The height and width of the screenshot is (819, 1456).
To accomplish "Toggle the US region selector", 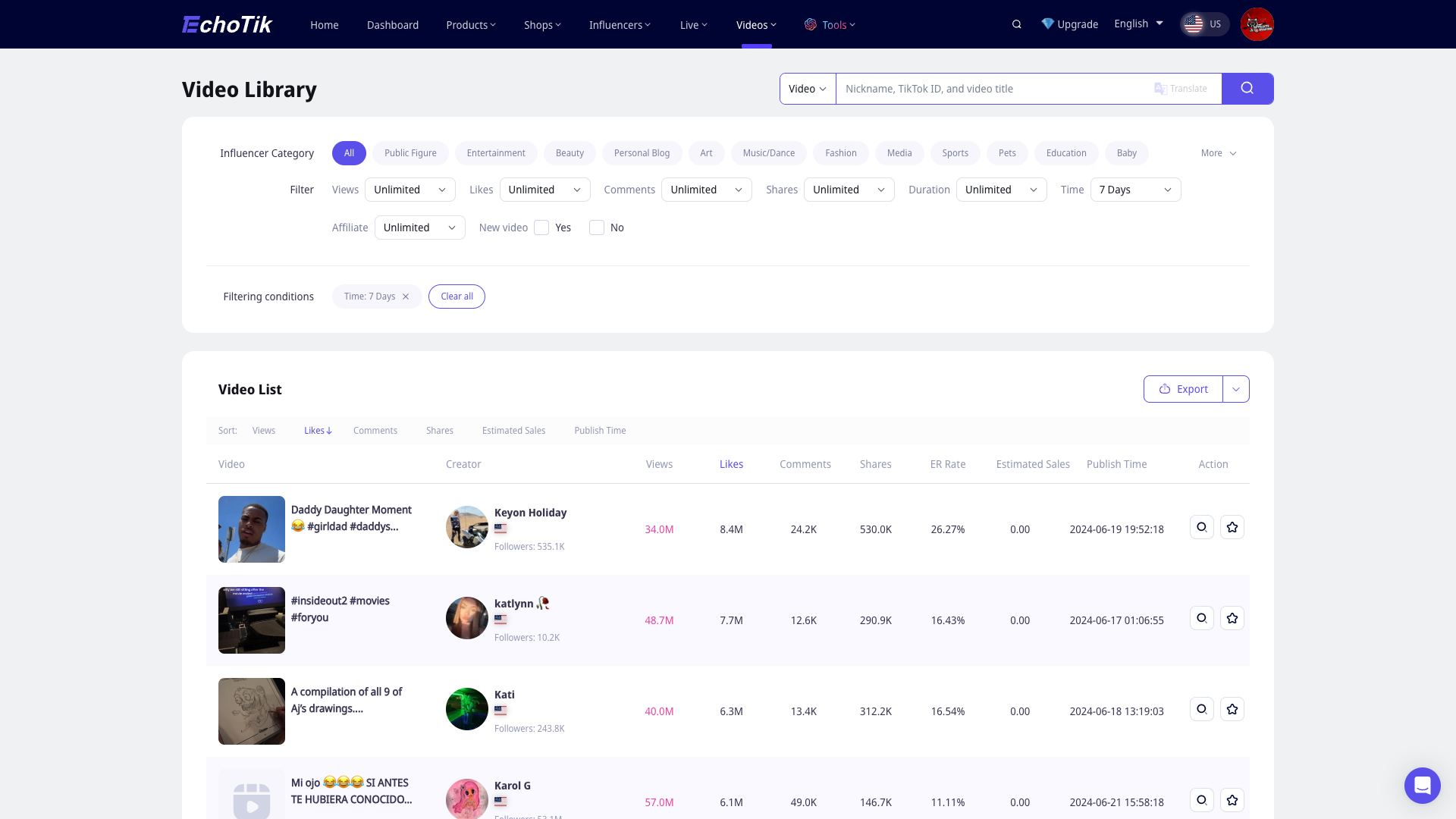I will click(1204, 24).
